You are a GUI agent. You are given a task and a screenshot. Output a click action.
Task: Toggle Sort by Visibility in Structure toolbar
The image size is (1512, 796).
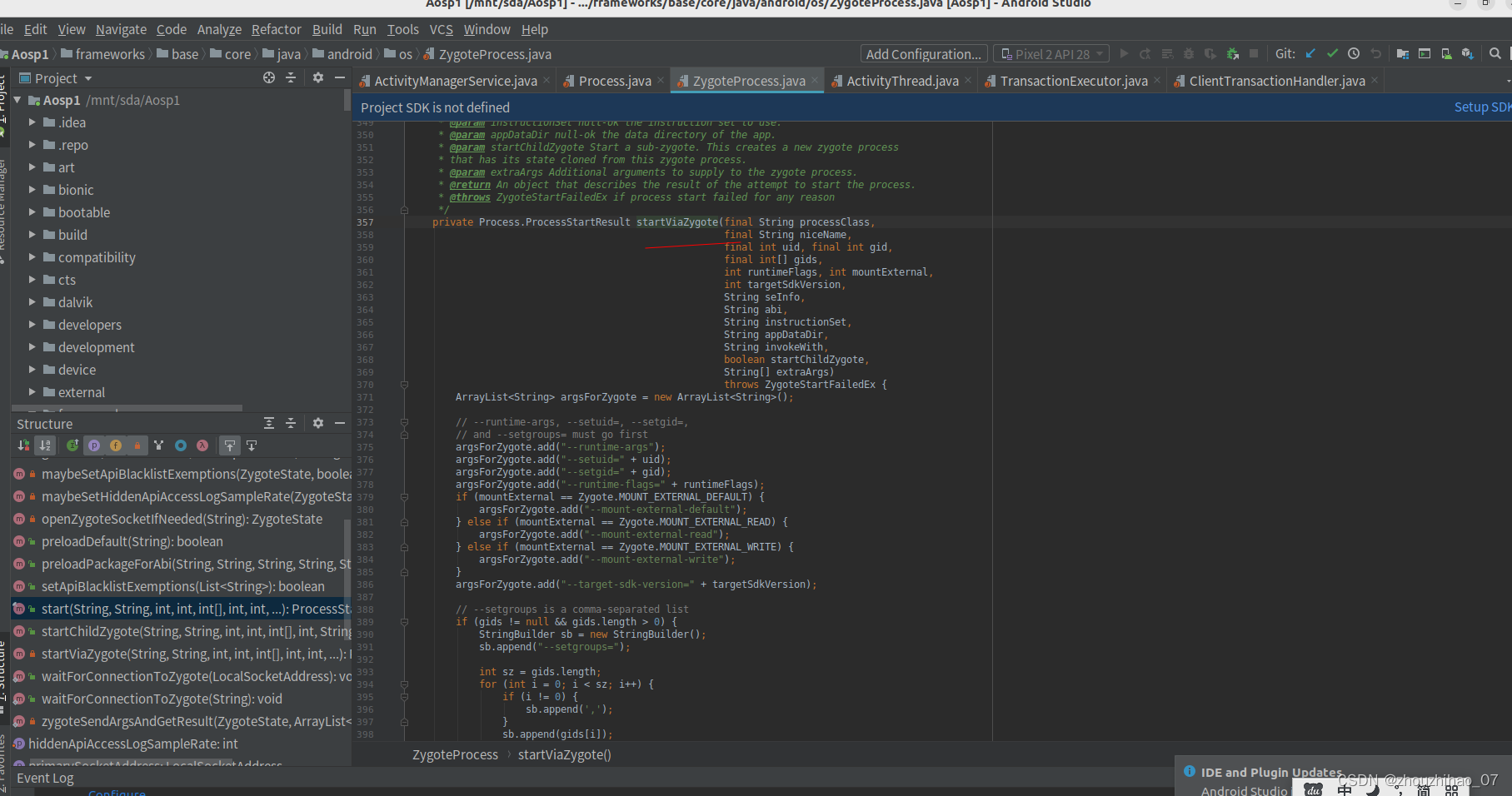[x=23, y=445]
